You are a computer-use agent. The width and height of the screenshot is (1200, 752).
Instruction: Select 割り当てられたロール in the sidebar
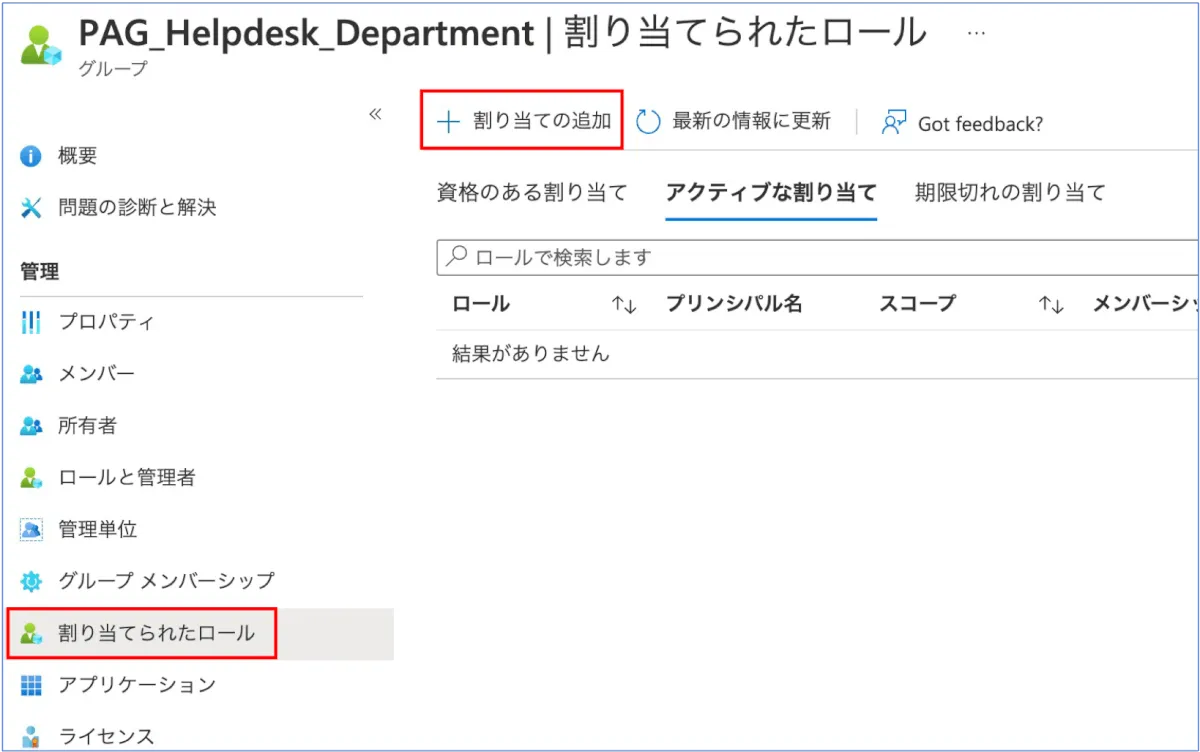(156, 633)
